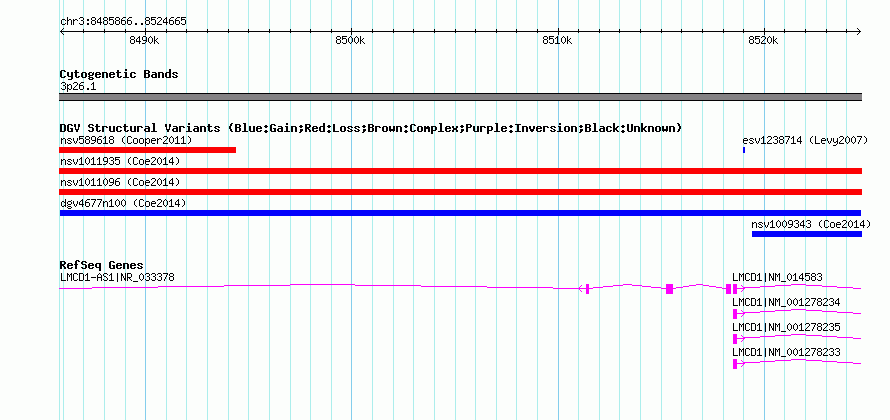The height and width of the screenshot is (420, 890).
Task: Select the short red nsv589618 loss bar
Action: point(148,150)
